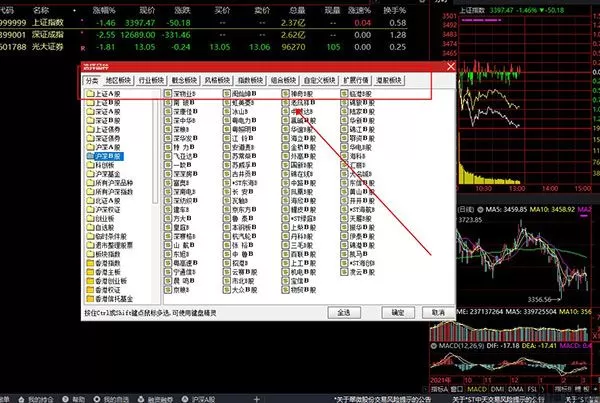
Task: Switch to the 行业板块 tab
Action: click(x=152, y=80)
